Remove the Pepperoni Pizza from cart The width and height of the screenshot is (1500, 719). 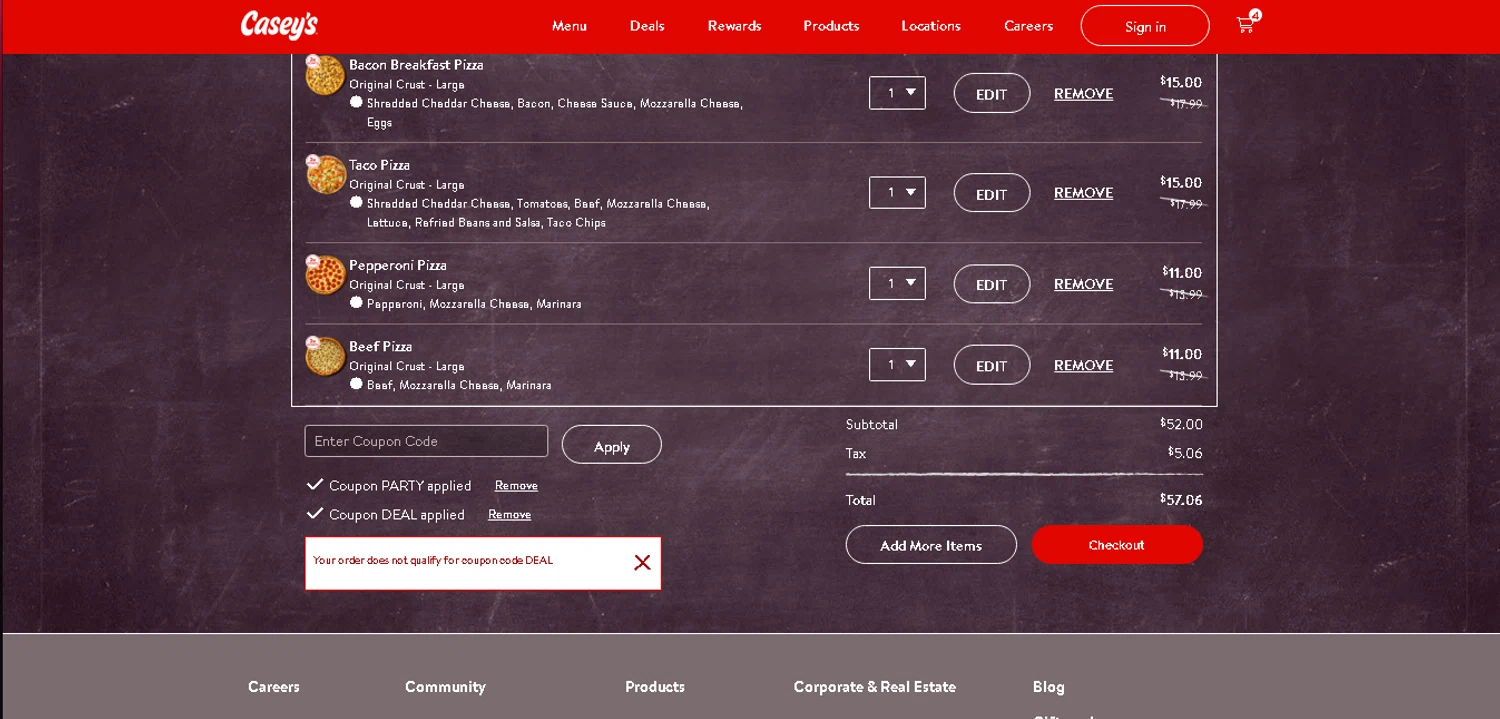pyautogui.click(x=1083, y=284)
